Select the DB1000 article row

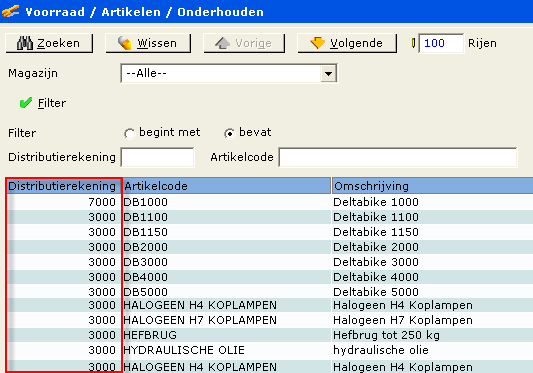[x=270, y=202]
